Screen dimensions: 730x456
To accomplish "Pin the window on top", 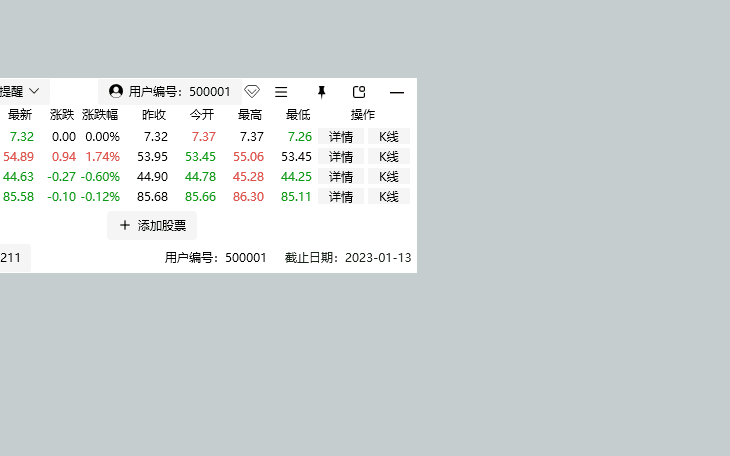I will pos(321,92).
